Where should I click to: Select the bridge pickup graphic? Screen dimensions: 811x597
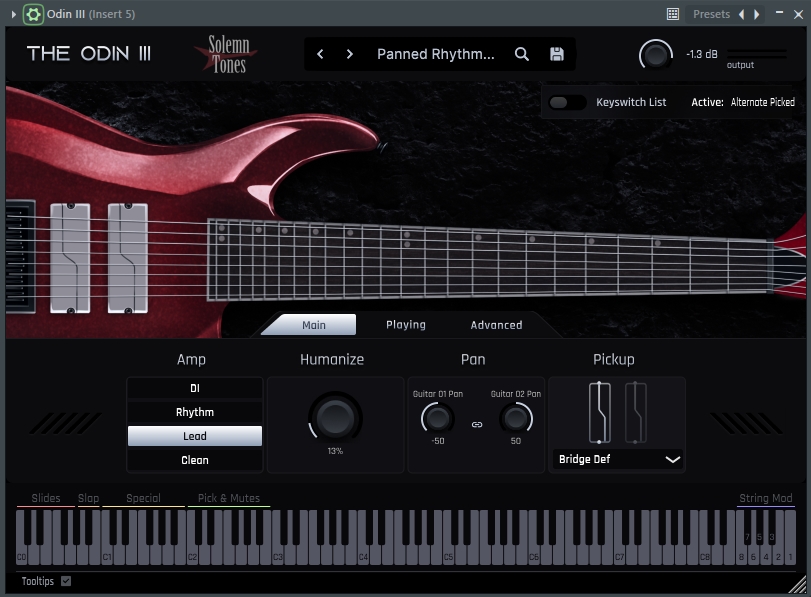pyautogui.click(x=599, y=411)
